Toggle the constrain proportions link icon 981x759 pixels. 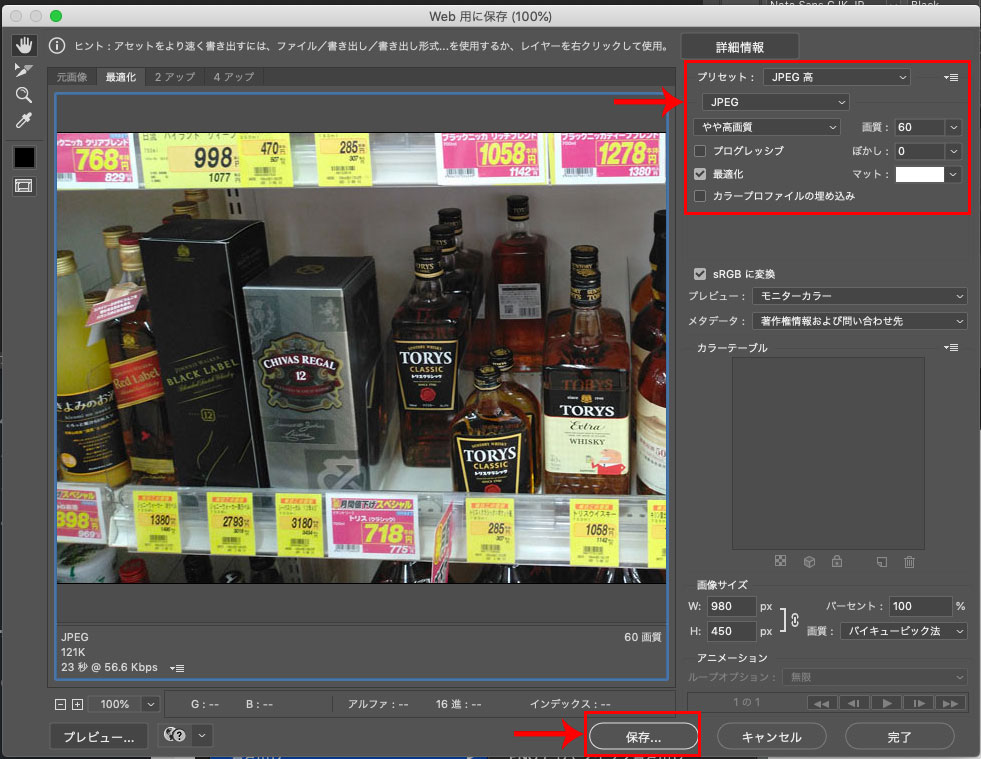(795, 620)
